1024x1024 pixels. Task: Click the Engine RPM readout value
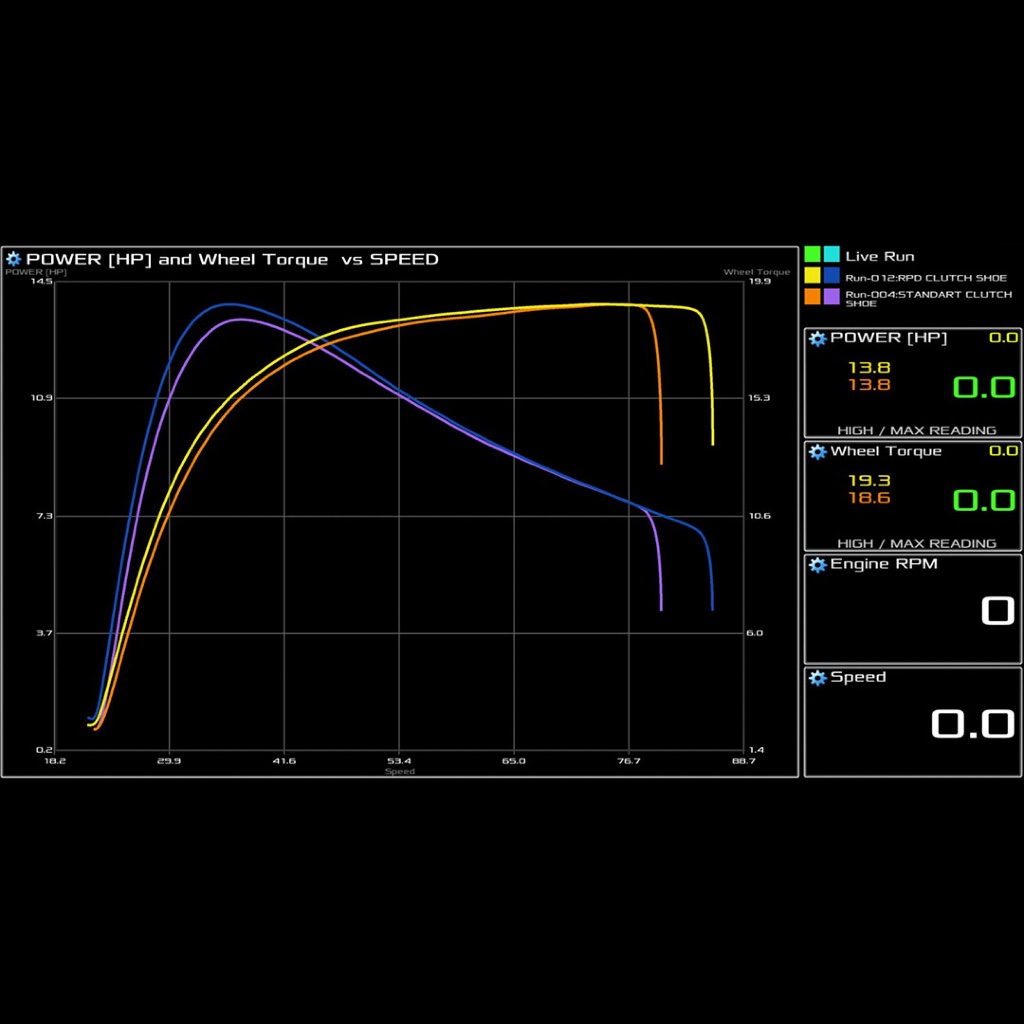pos(997,610)
